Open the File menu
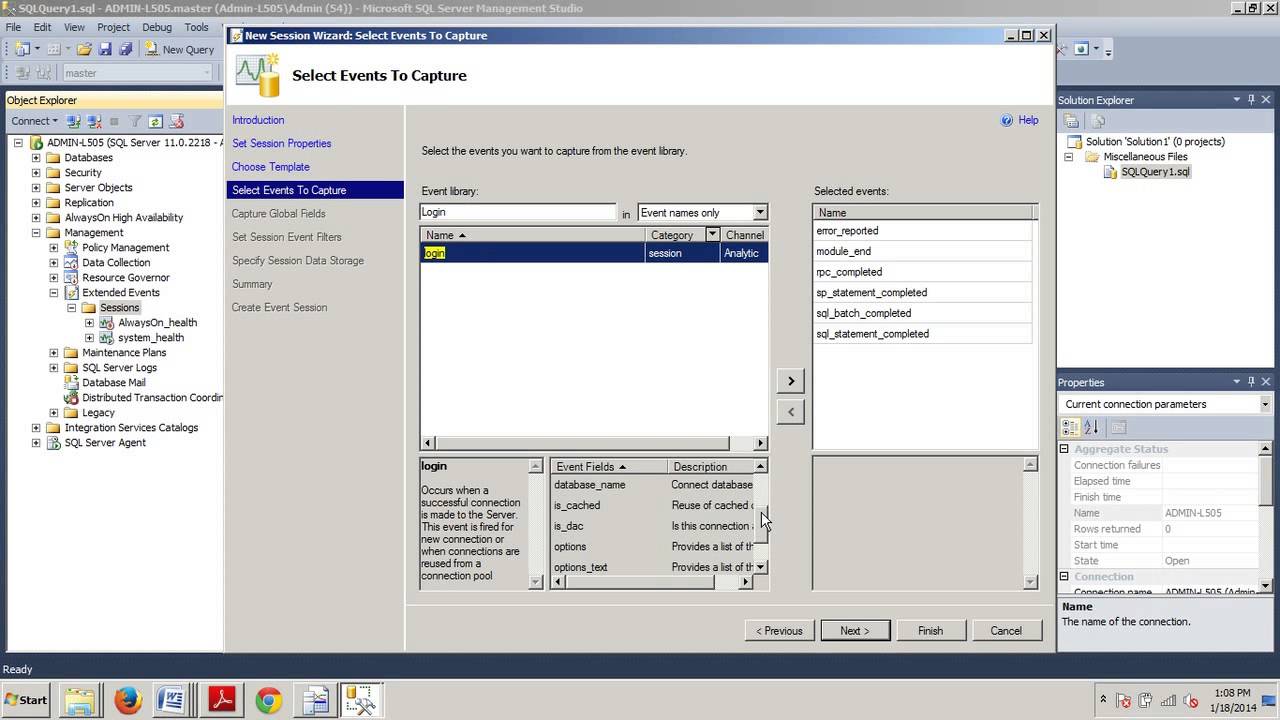The width and height of the screenshot is (1280, 720). [14, 27]
